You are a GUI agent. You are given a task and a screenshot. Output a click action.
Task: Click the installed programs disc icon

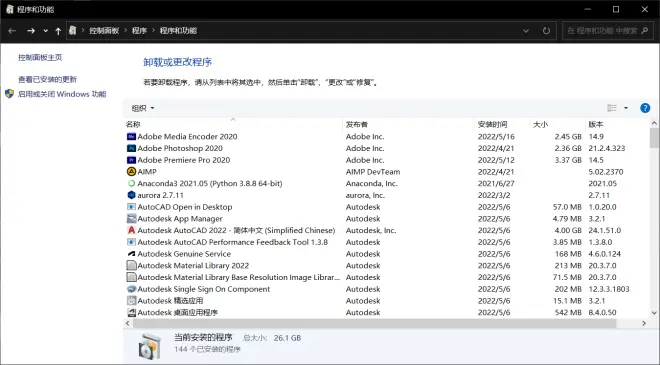pyautogui.click(x=150, y=346)
